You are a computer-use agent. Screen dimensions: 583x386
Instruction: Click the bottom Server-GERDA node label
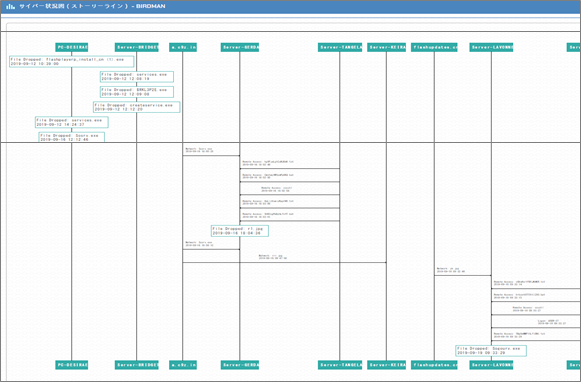point(240,365)
